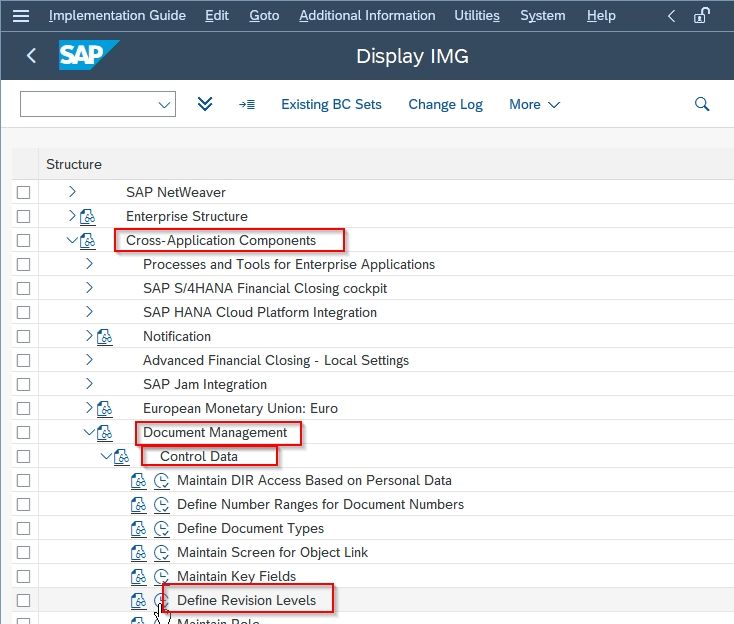Open documentation for Maintain Screen for Object Link
This screenshot has height=624, width=734.
coord(138,553)
